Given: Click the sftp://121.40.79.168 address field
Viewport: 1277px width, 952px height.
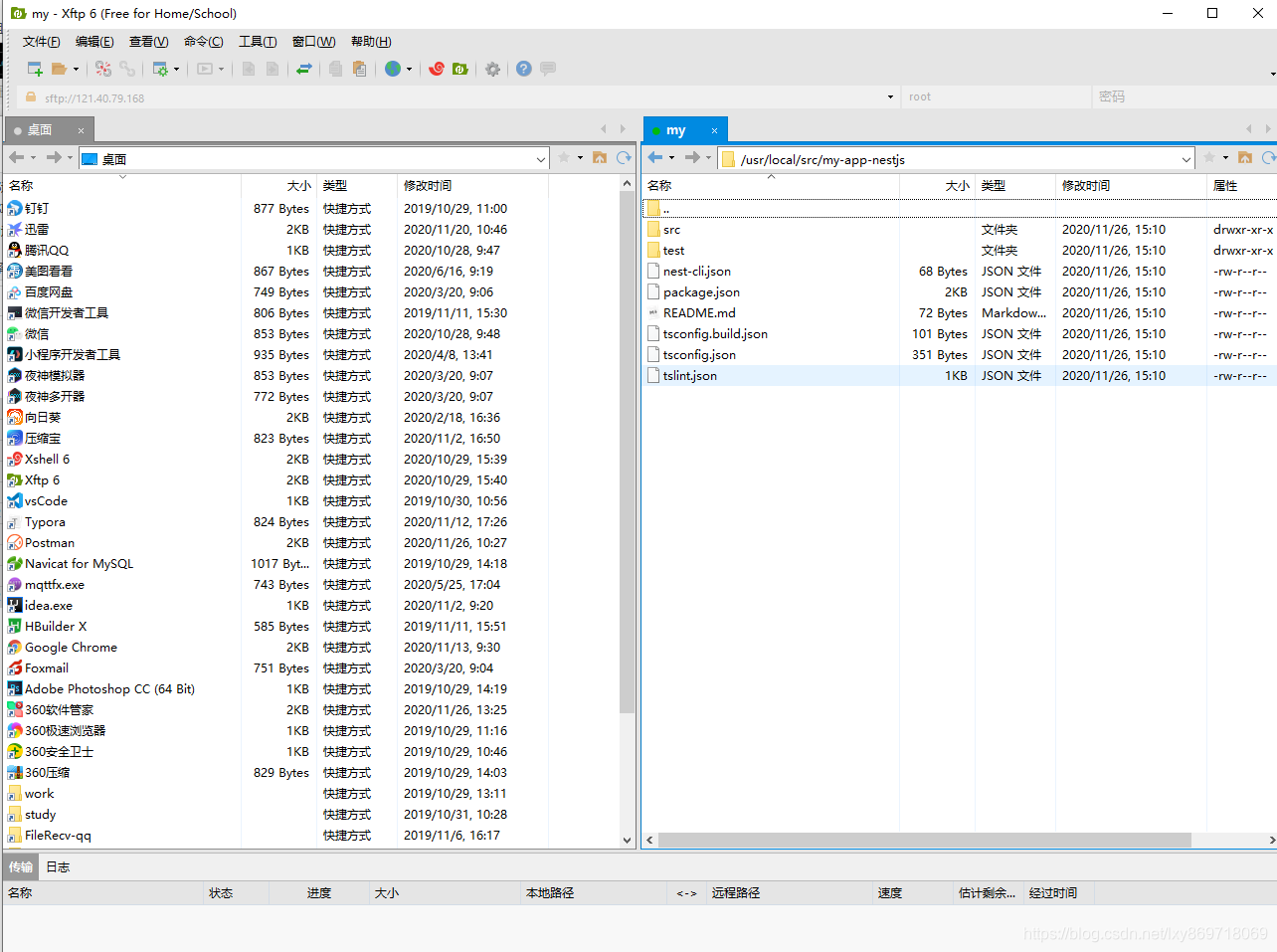Looking at the screenshot, I should coord(457,97).
